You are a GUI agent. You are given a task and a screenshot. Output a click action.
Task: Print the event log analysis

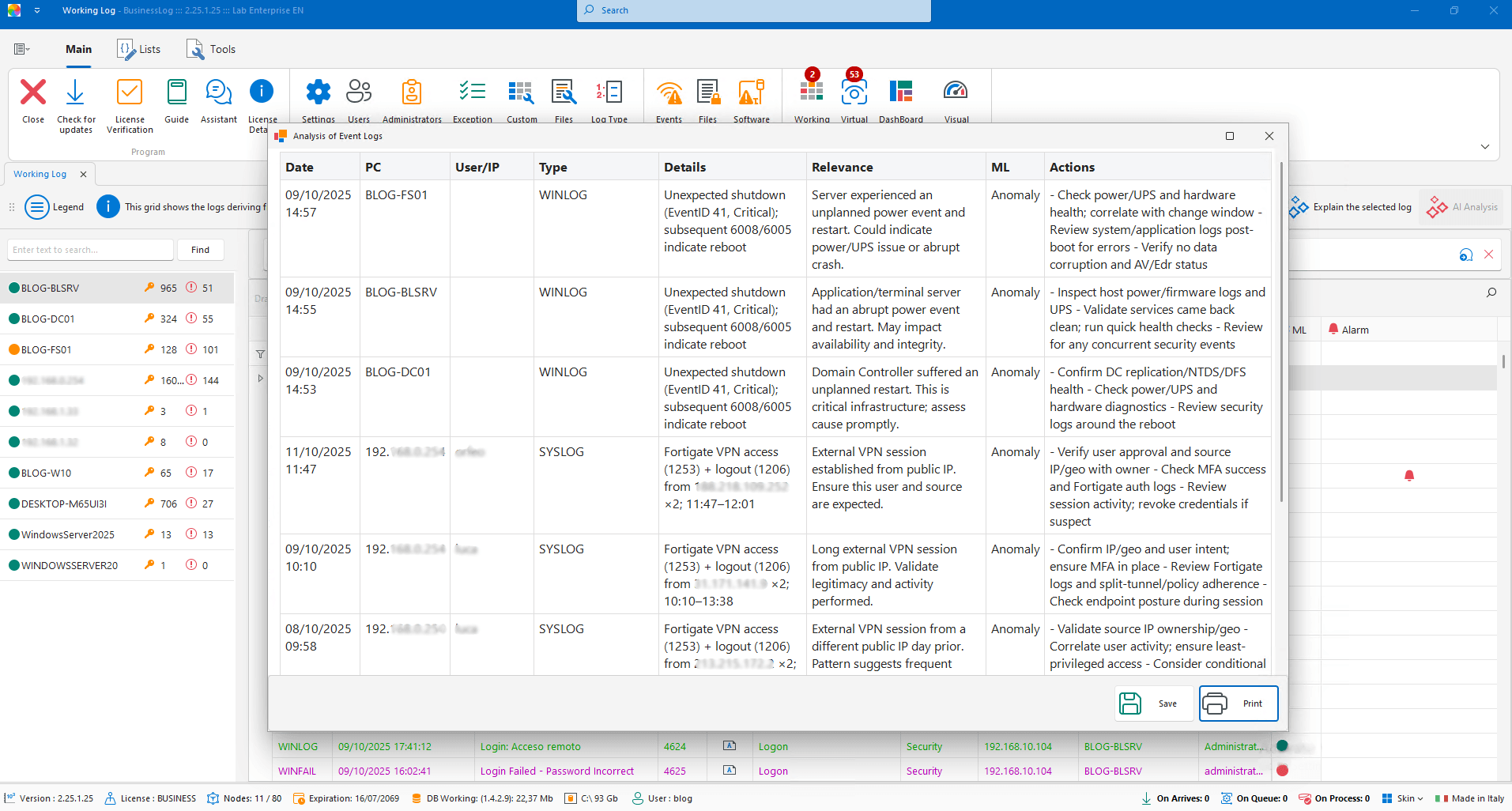(x=1238, y=703)
